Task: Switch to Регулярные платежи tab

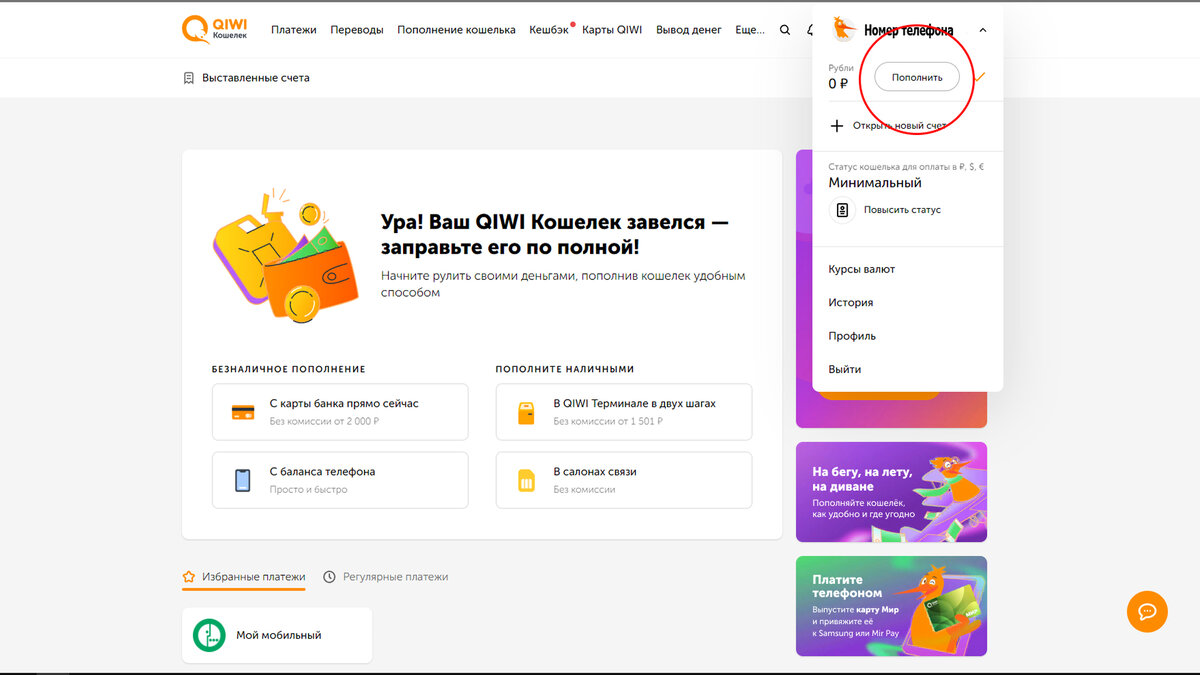Action: pyautogui.click(x=385, y=577)
